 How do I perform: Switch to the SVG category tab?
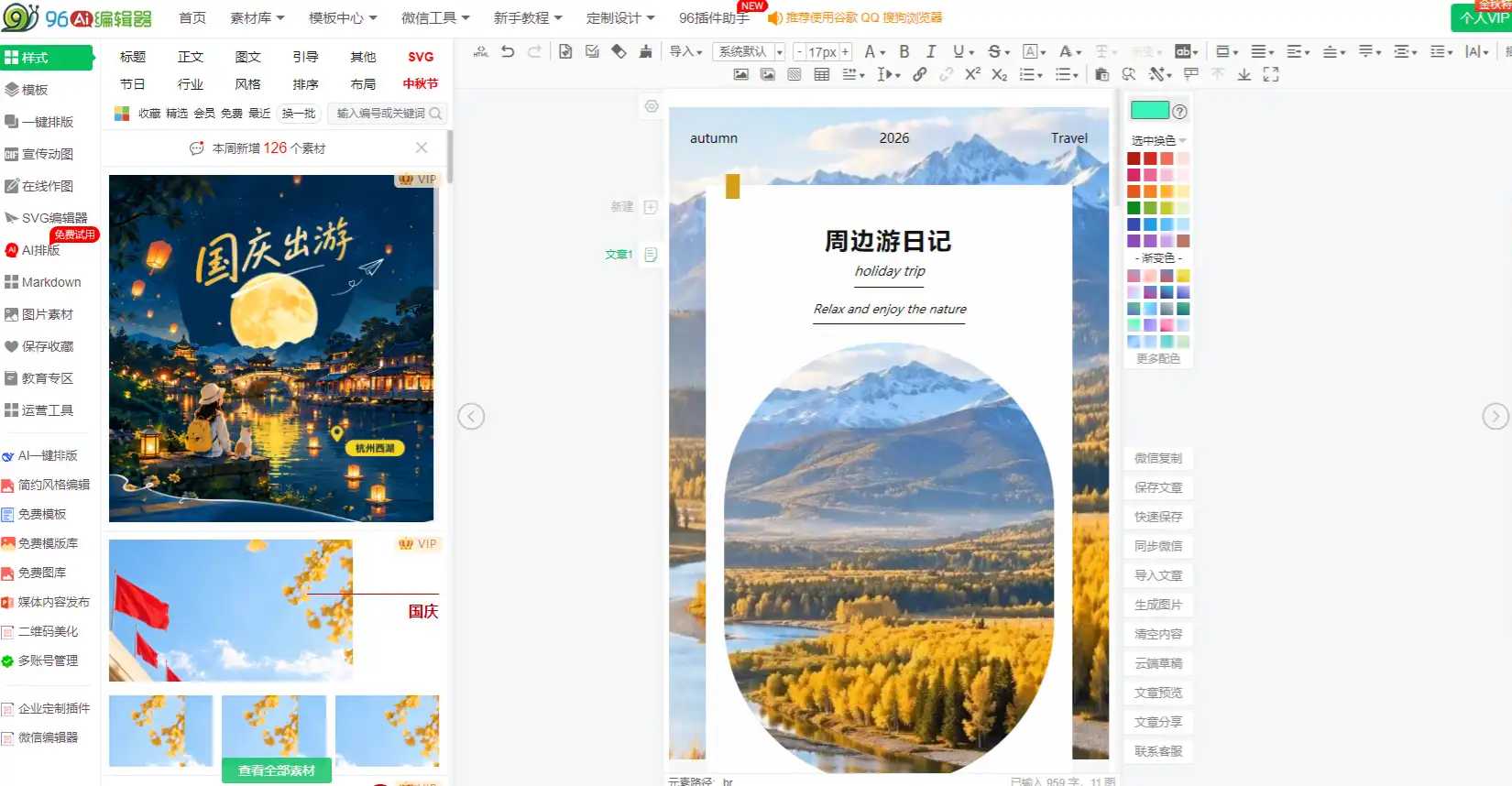click(x=421, y=57)
